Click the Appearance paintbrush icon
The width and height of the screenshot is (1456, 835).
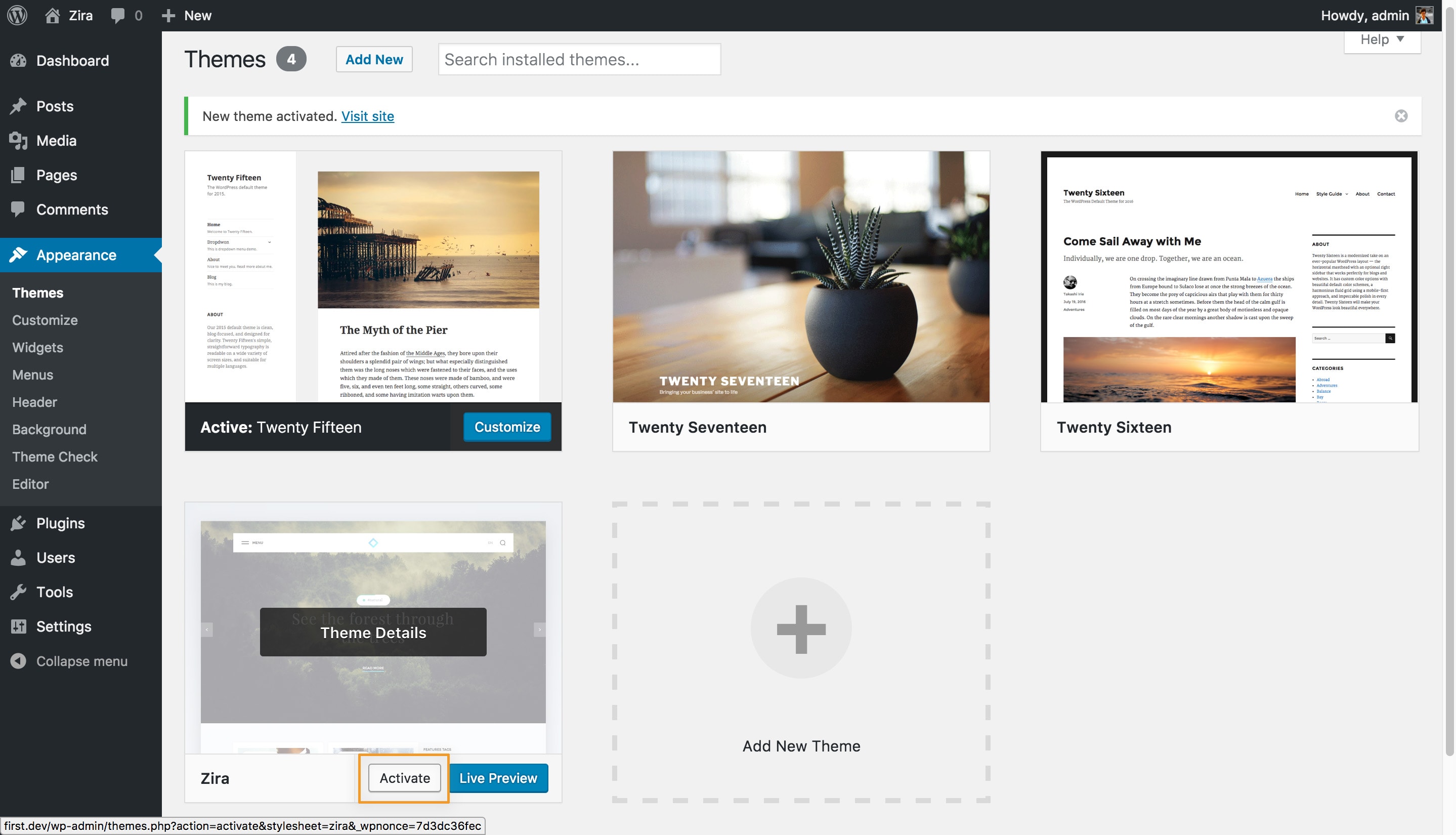pyautogui.click(x=18, y=255)
